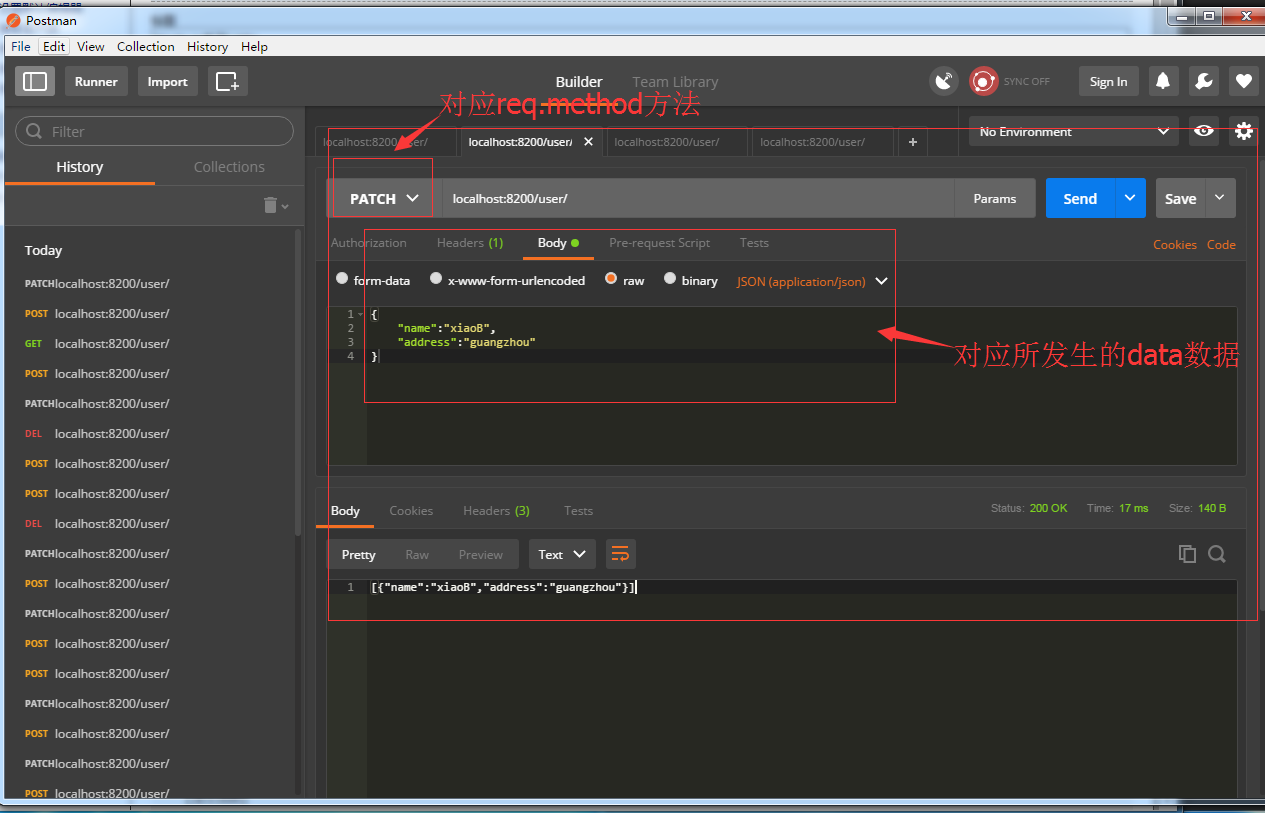Open search in response icon
This screenshot has width=1265, height=813.
1217,554
